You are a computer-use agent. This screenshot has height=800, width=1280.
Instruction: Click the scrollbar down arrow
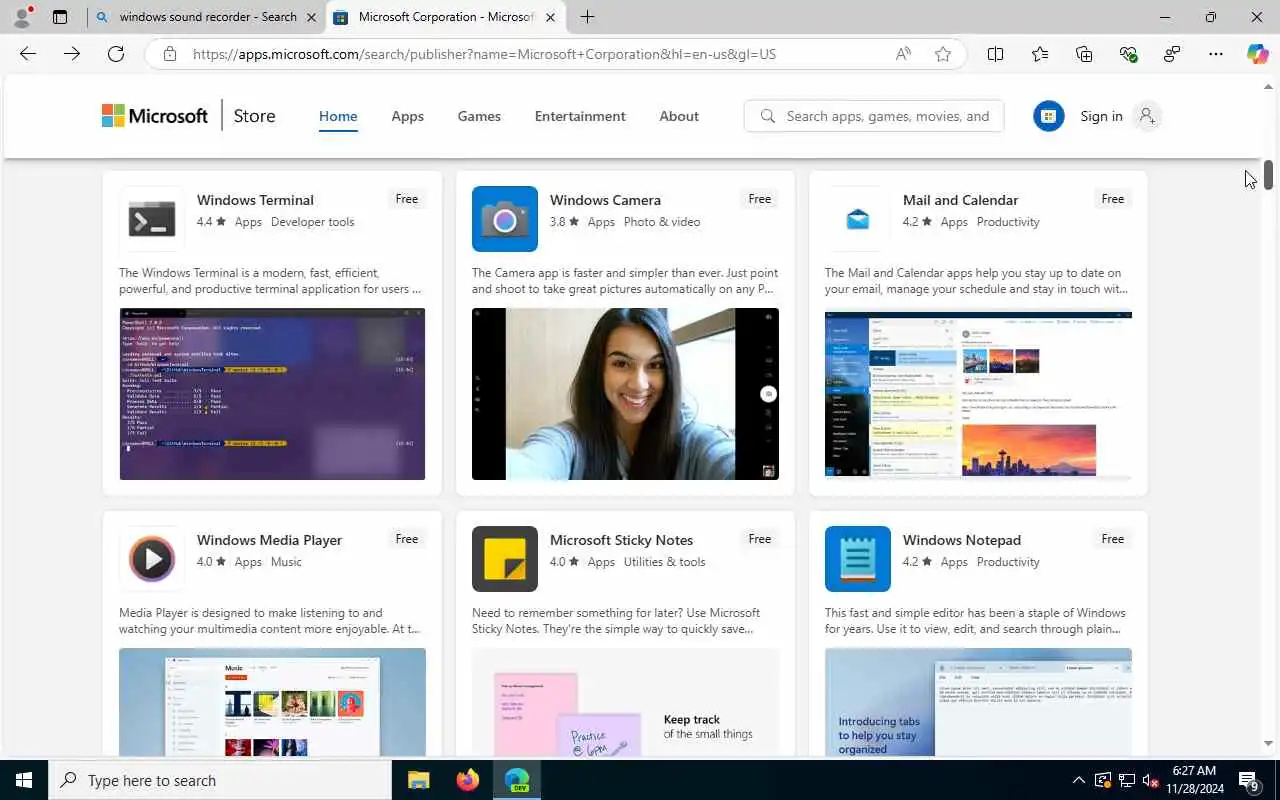(x=1268, y=743)
